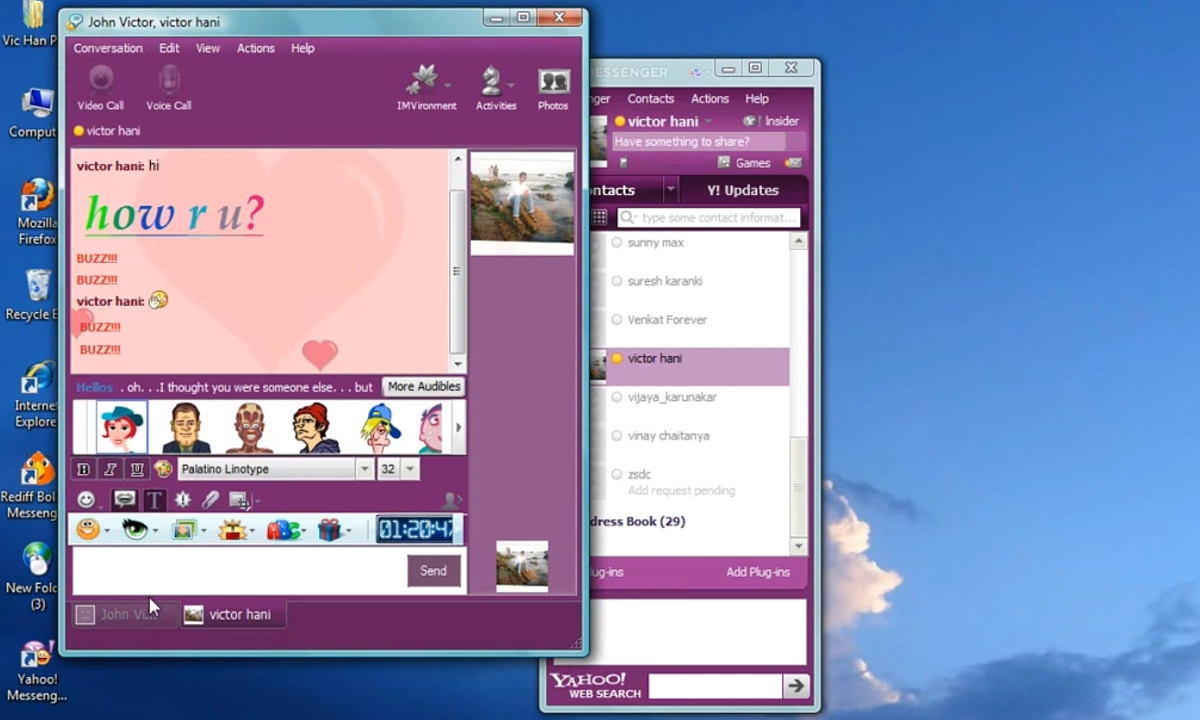Select the man in suit audible avatar
1200x720 pixels.
click(x=186, y=428)
